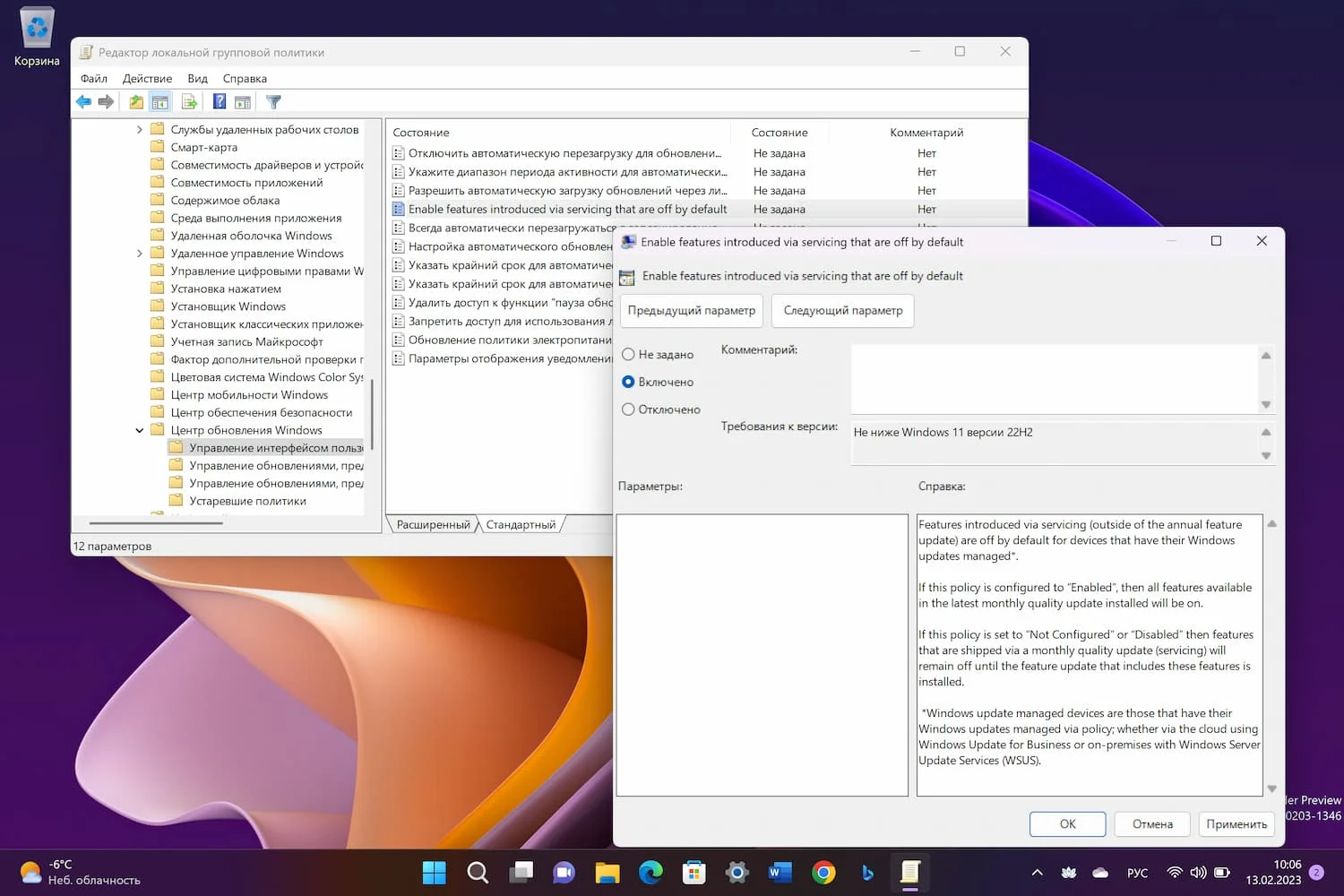Toggle the Show/Hide Console Tree icon
Image resolution: width=1344 pixels, height=896 pixels.
click(160, 102)
